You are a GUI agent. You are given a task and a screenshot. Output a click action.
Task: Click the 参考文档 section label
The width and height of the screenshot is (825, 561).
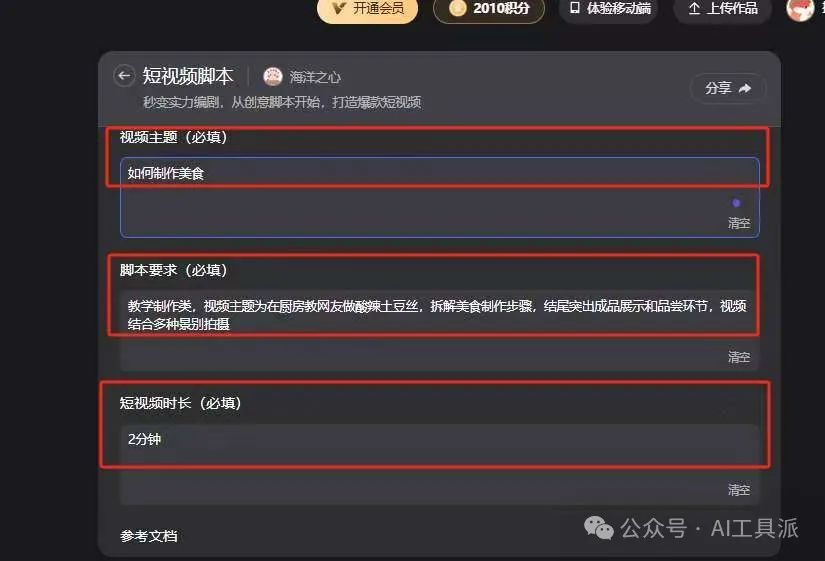point(148,536)
